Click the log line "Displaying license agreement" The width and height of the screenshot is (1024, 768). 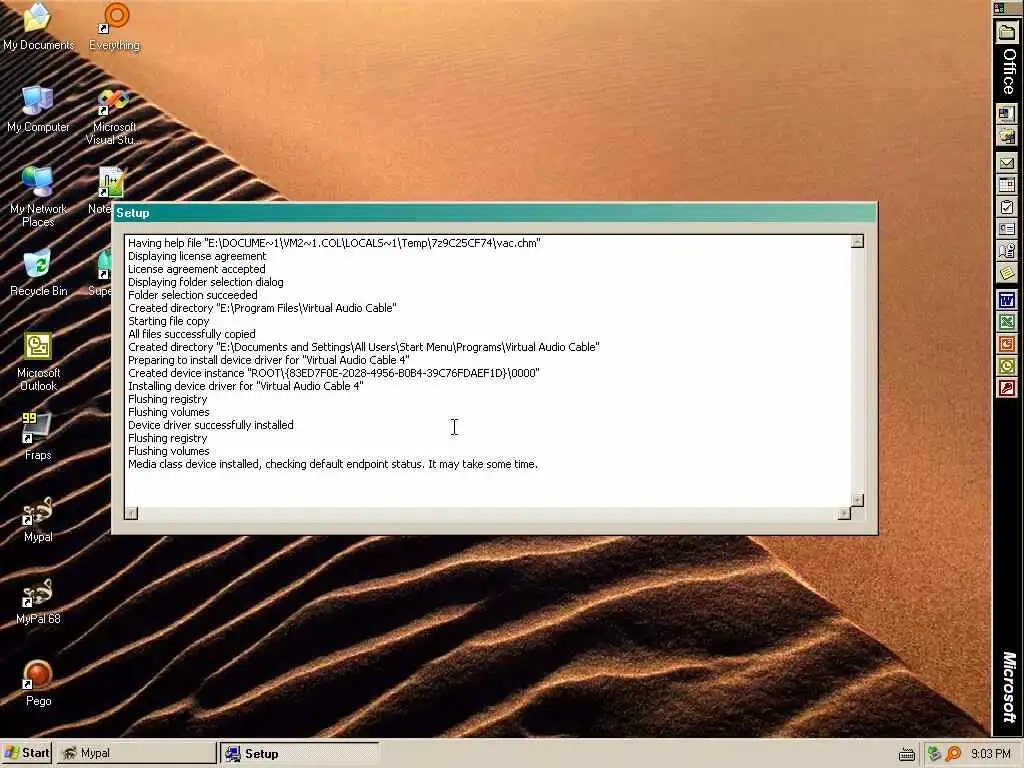point(197,256)
